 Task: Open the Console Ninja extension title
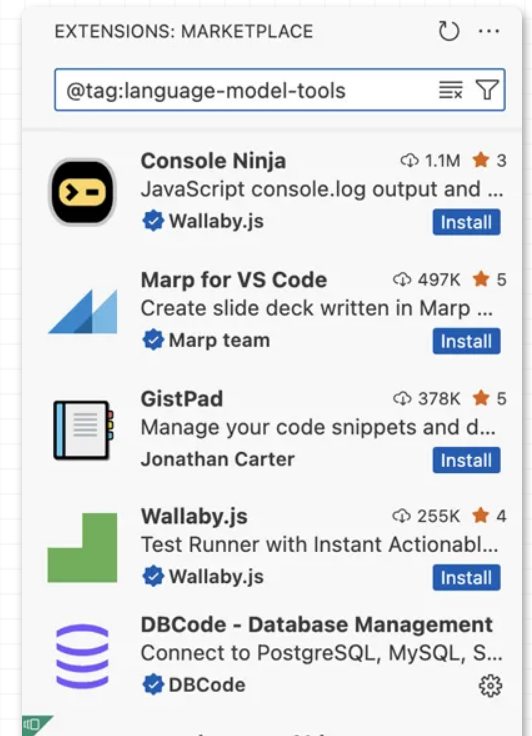(x=213, y=161)
